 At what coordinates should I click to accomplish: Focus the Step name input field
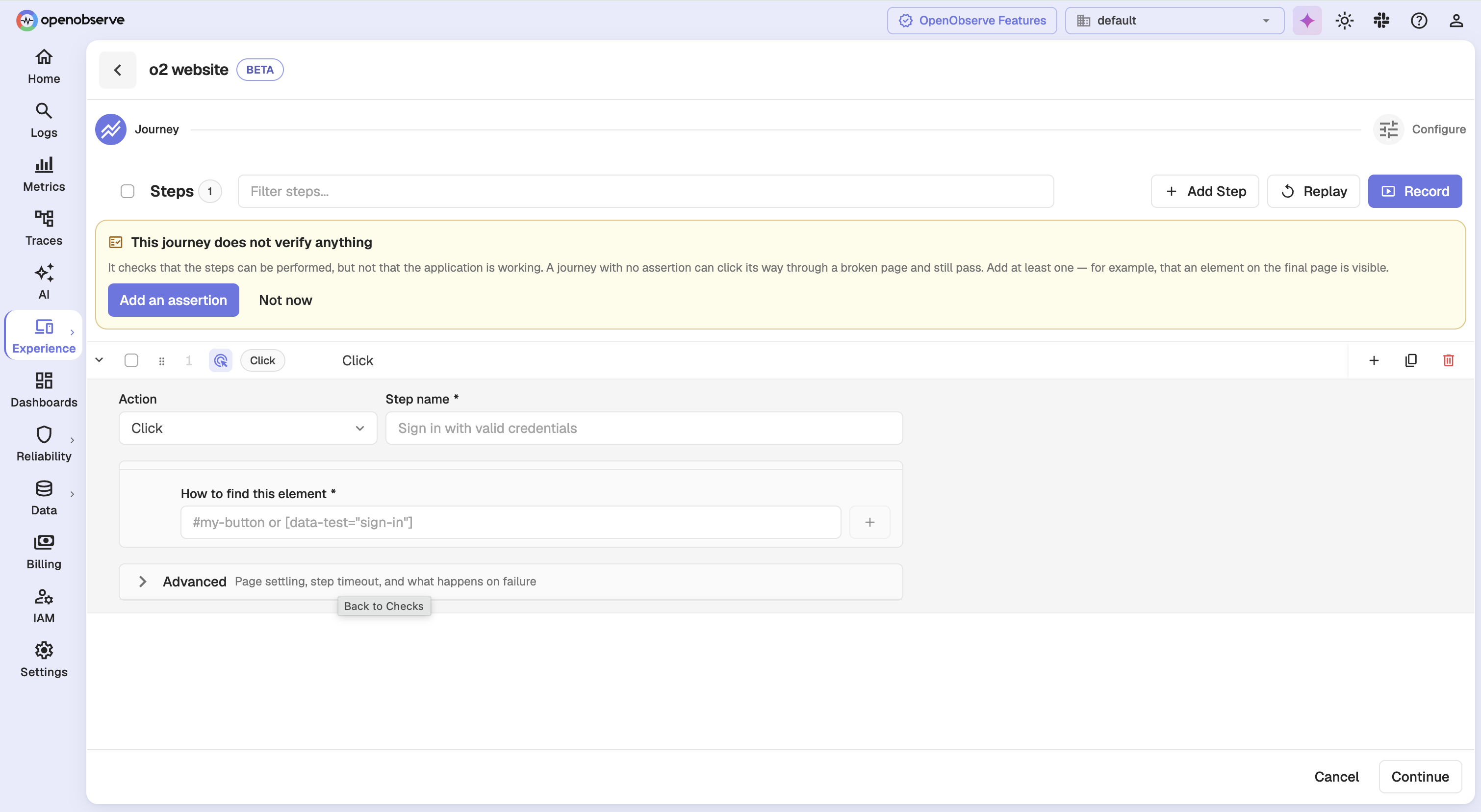coord(644,428)
